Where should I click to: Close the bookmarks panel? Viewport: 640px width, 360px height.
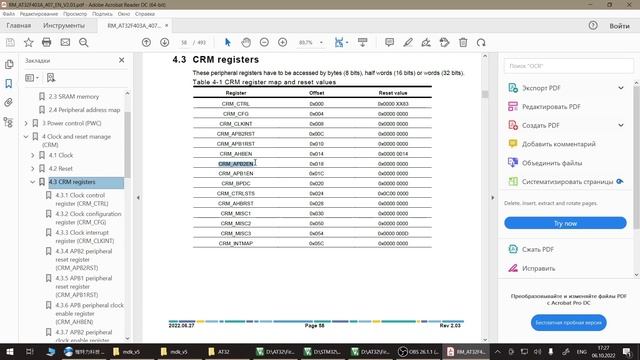[122, 60]
